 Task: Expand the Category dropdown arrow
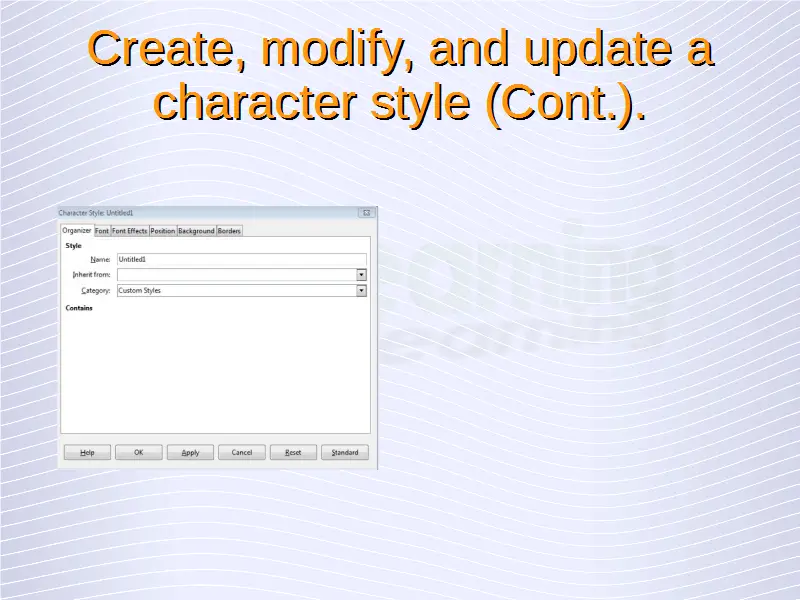361,291
